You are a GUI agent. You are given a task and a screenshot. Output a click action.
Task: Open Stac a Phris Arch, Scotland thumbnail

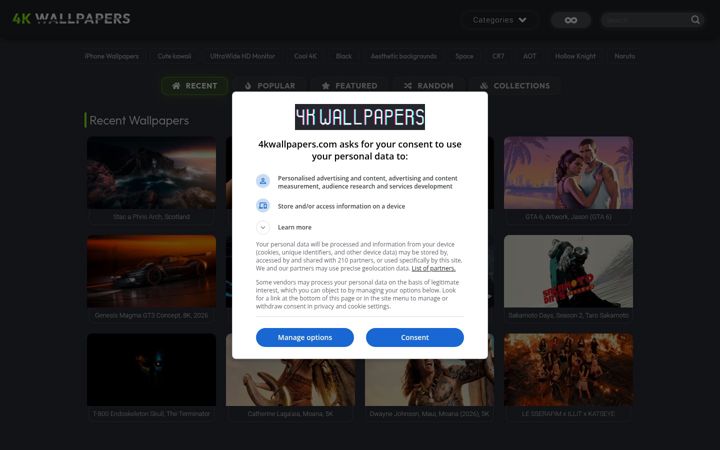152,173
